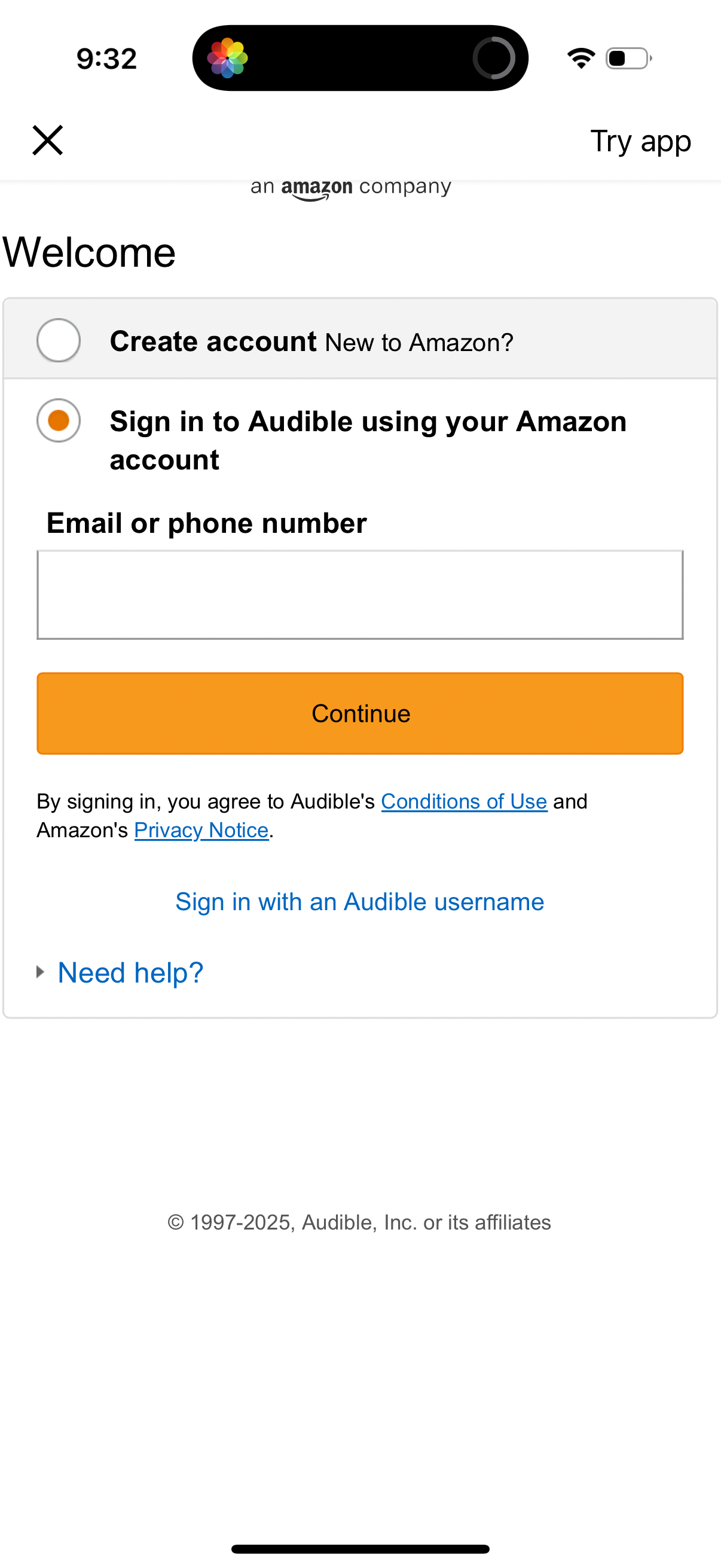Select the Create account radio button
The height and width of the screenshot is (1568, 721).
pyautogui.click(x=59, y=341)
